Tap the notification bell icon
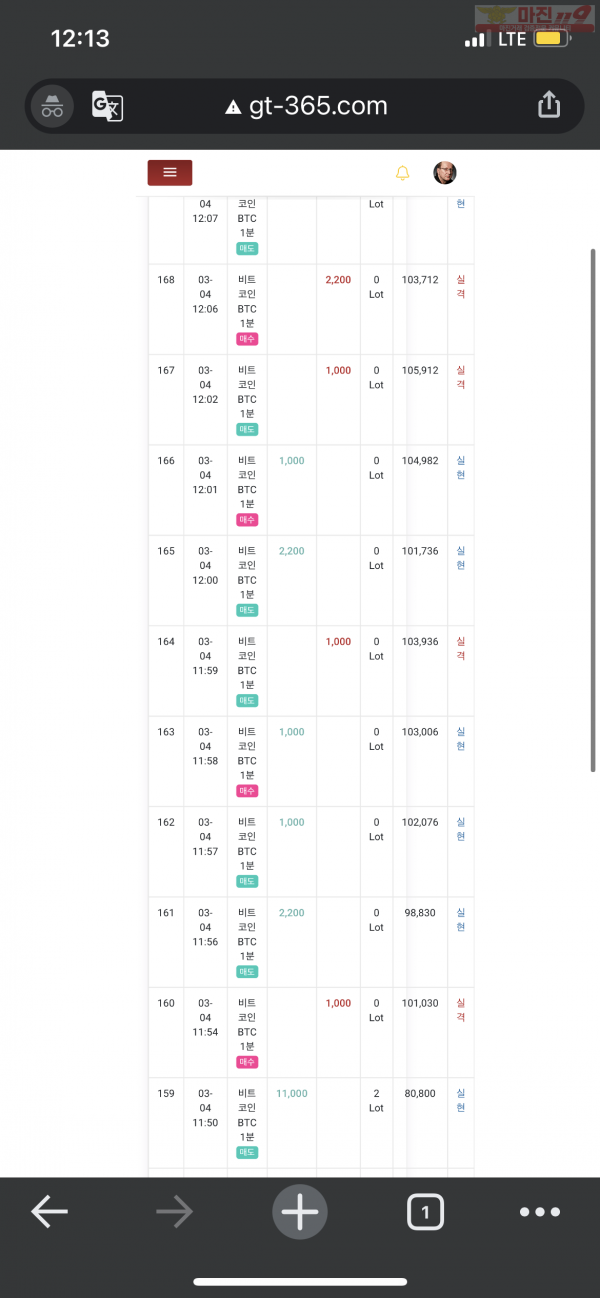600x1298 pixels. coord(402,173)
